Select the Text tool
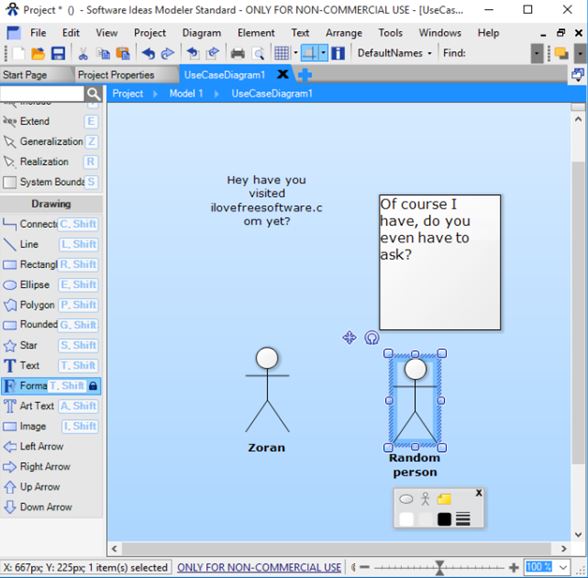588x578 pixels. tap(50, 366)
